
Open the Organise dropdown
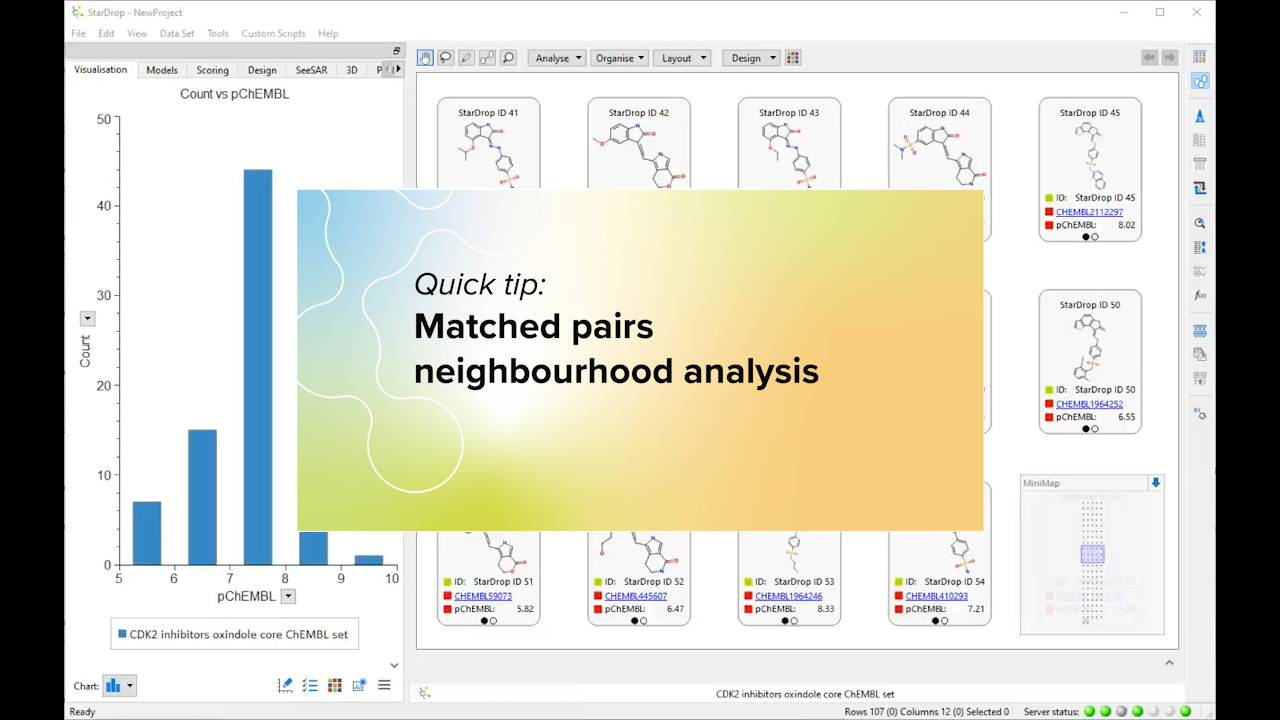[620, 58]
